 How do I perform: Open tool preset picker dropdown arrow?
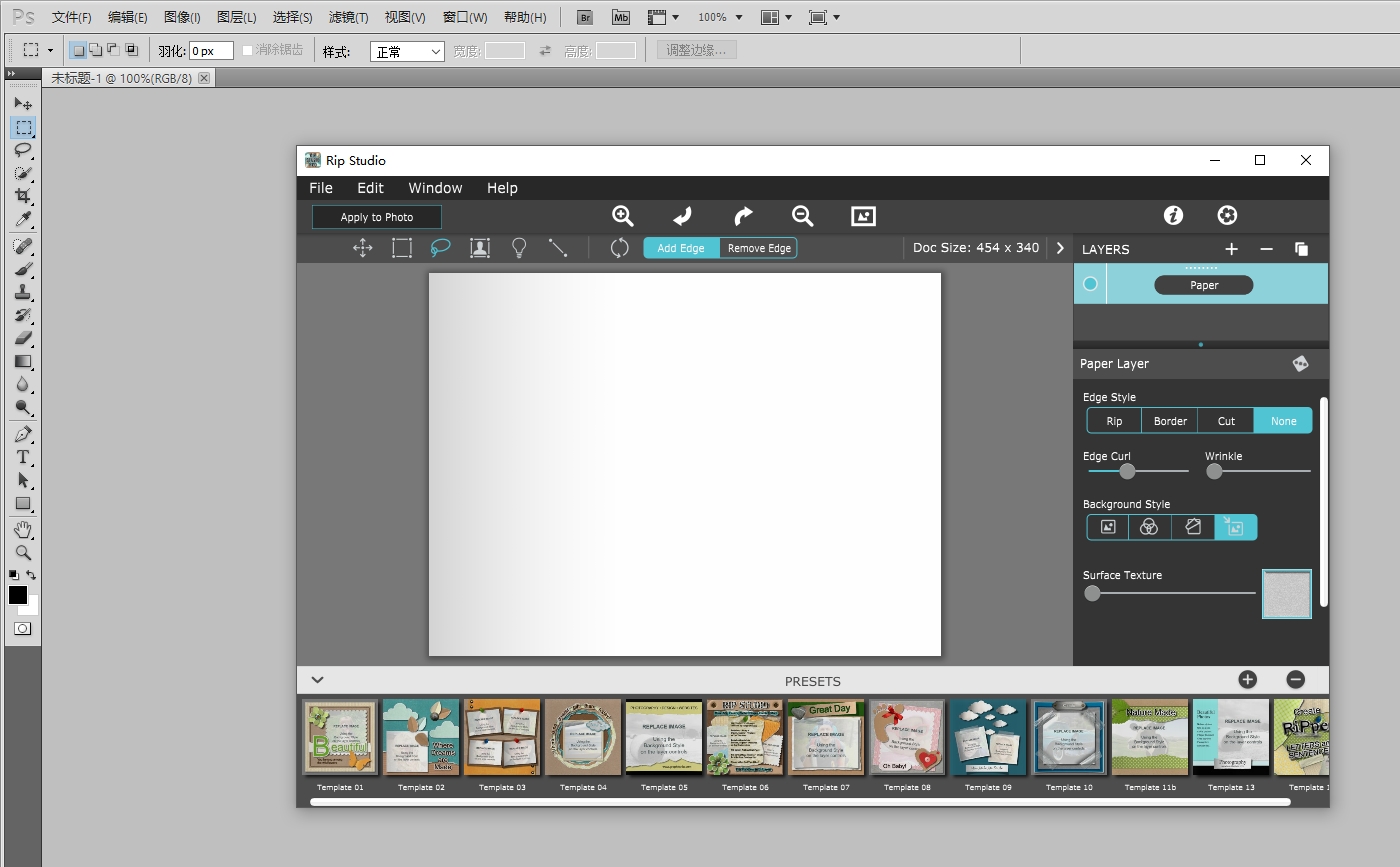(x=50, y=50)
